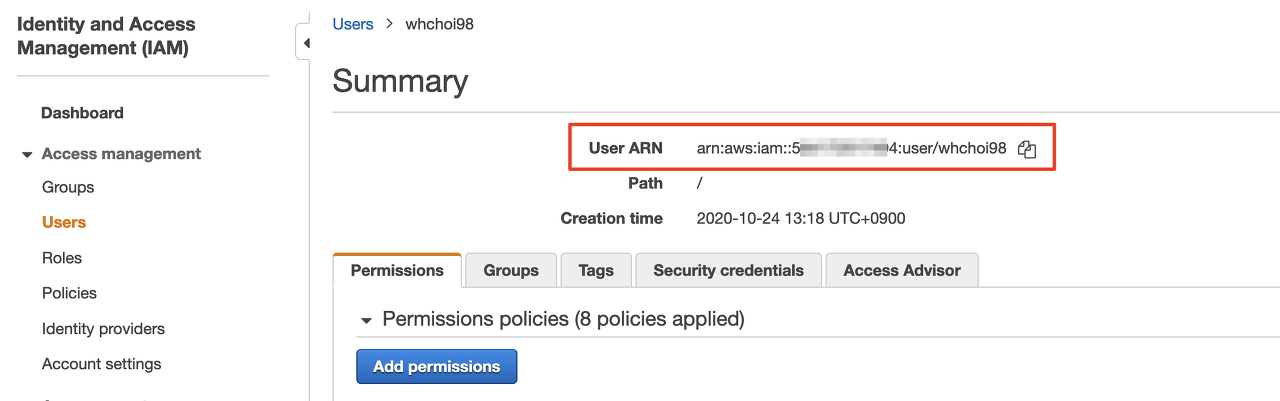The image size is (1280, 401).
Task: Click the Identity and Access Management title
Action: (x=107, y=36)
